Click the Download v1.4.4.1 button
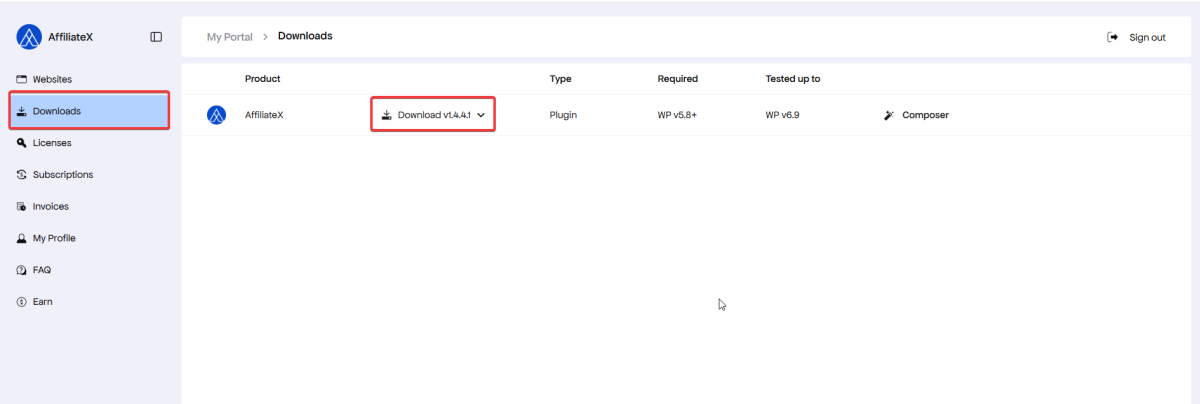 click(433, 115)
